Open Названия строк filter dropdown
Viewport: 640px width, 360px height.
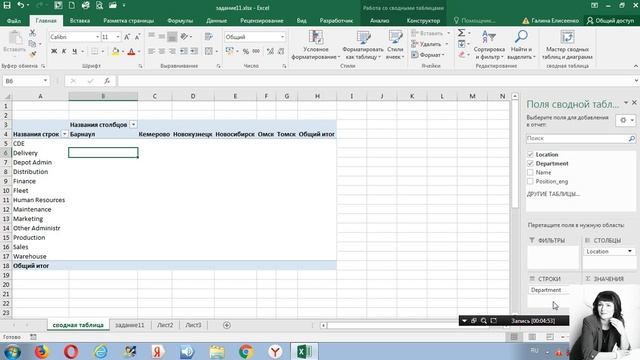pyautogui.click(x=64, y=134)
